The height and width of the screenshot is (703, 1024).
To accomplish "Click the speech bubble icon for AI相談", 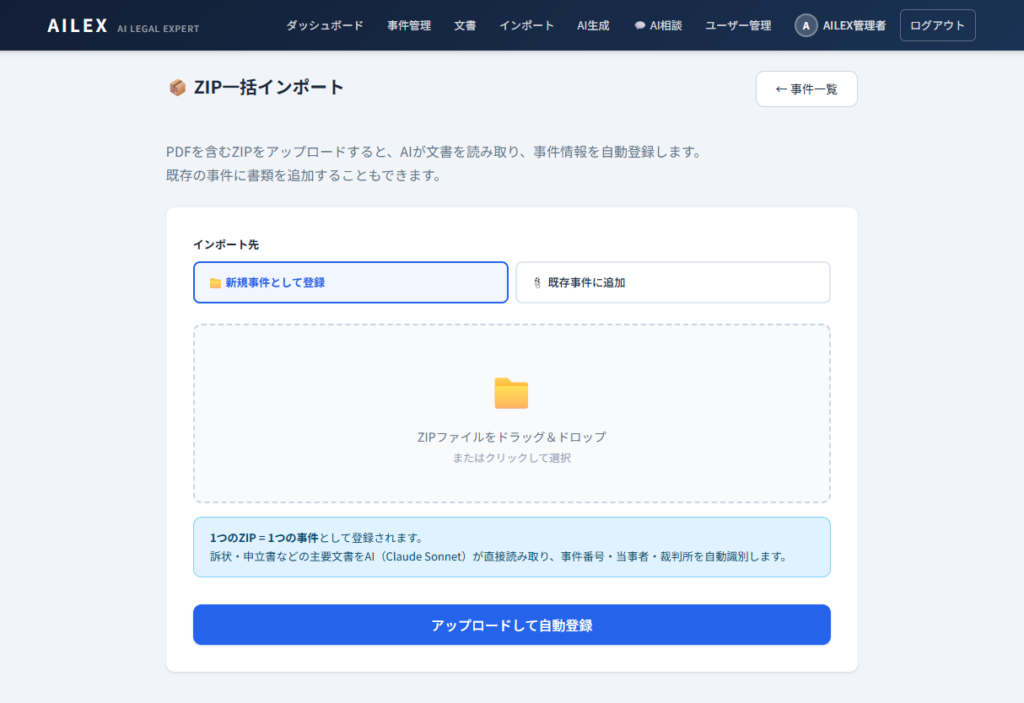I will [x=639, y=26].
